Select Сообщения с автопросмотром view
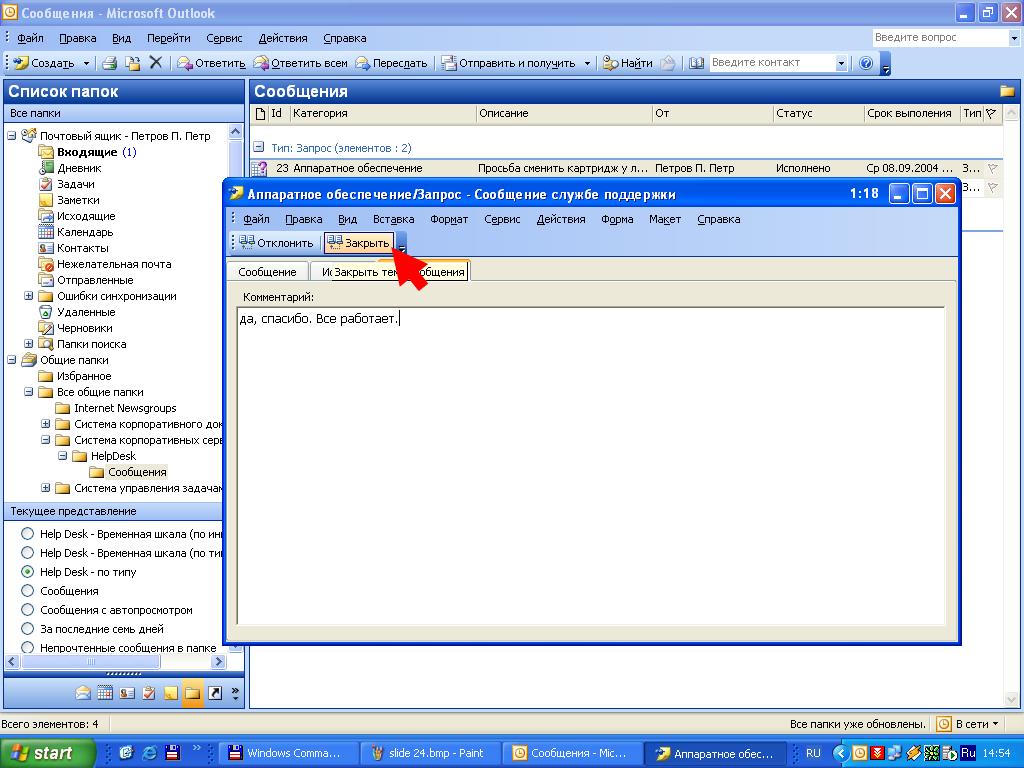The height and width of the screenshot is (768, 1024). tap(27, 609)
